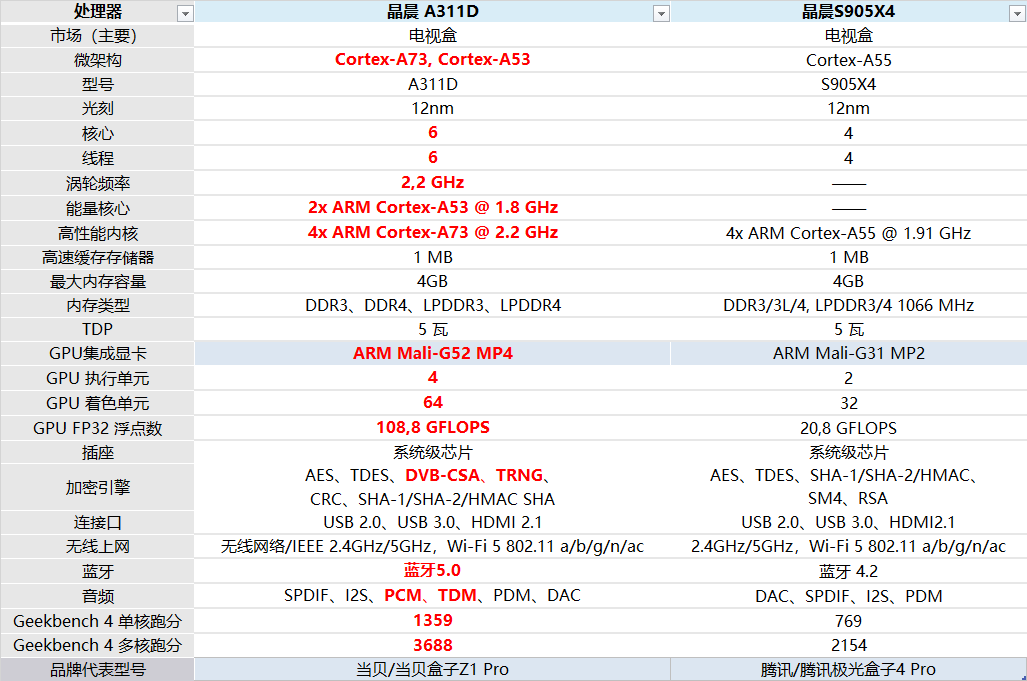Click the 品牌代表型号 row label
The image size is (1027, 681).
pos(97,669)
